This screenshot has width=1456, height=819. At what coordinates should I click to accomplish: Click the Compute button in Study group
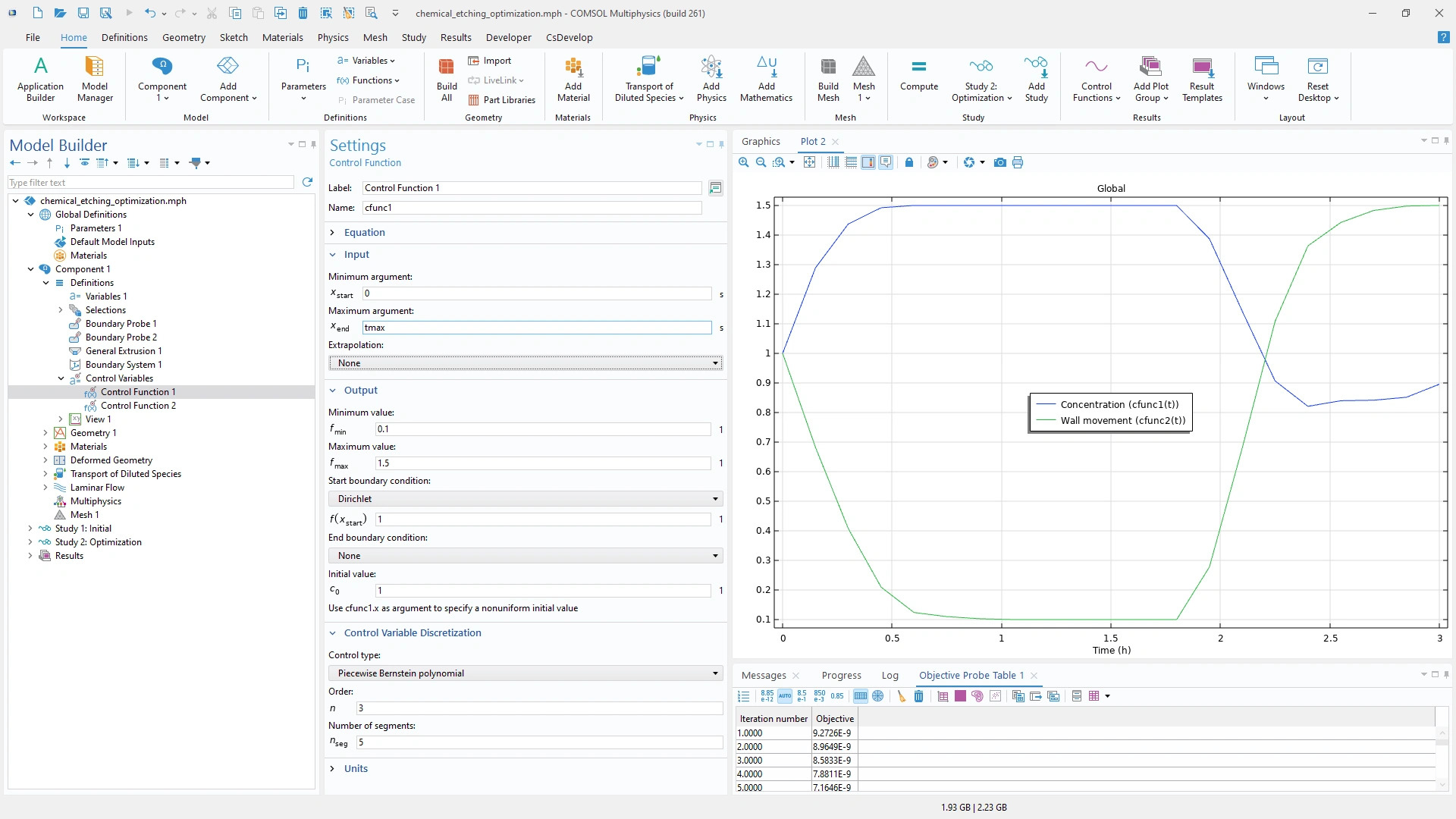(918, 75)
